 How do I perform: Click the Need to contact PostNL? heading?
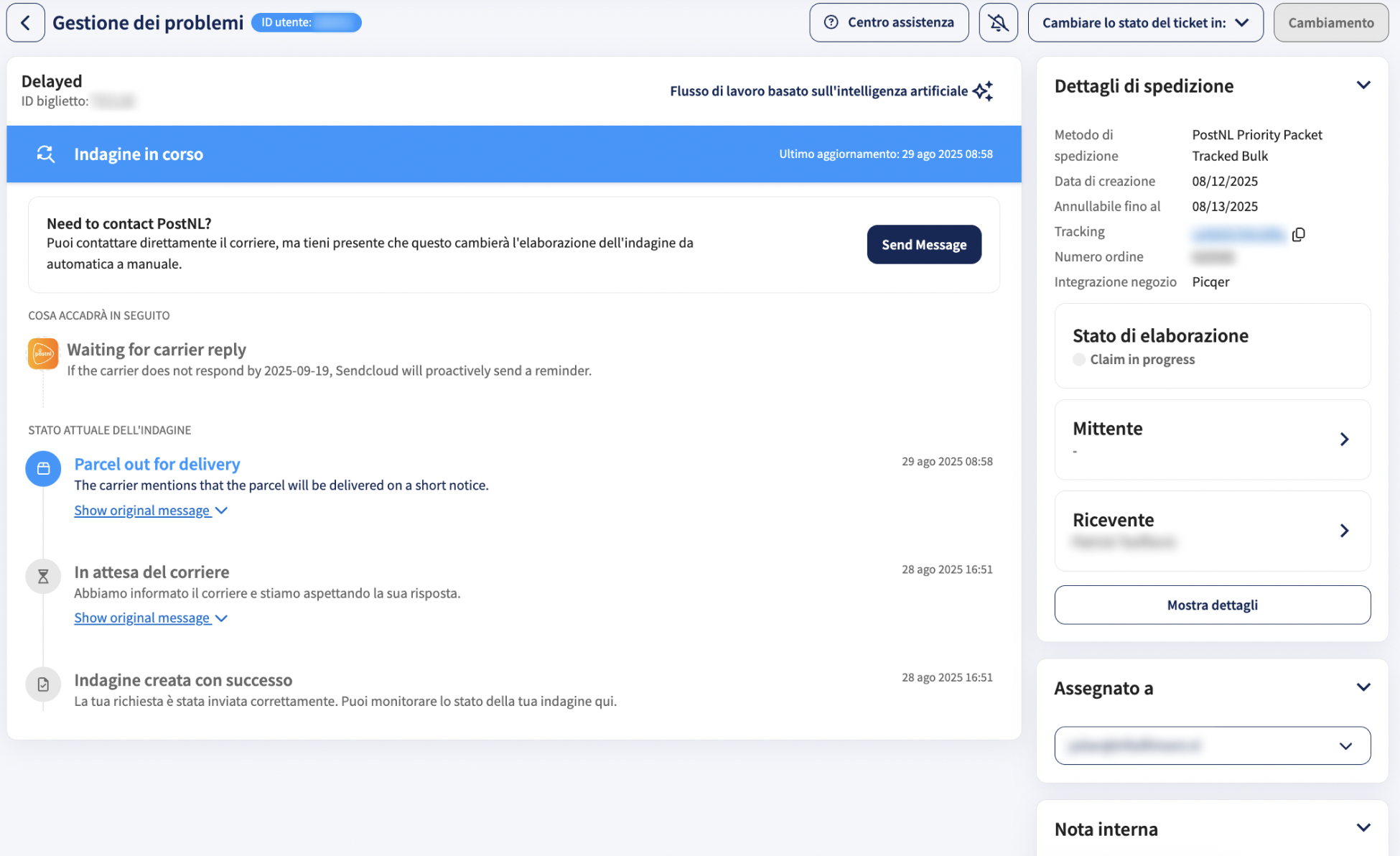[x=129, y=223]
